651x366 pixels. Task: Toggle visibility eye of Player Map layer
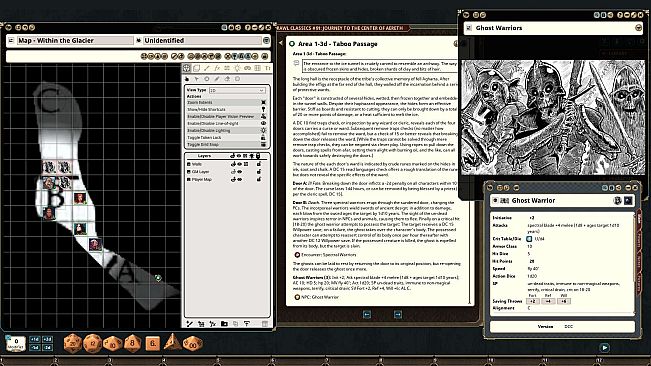tap(240, 179)
